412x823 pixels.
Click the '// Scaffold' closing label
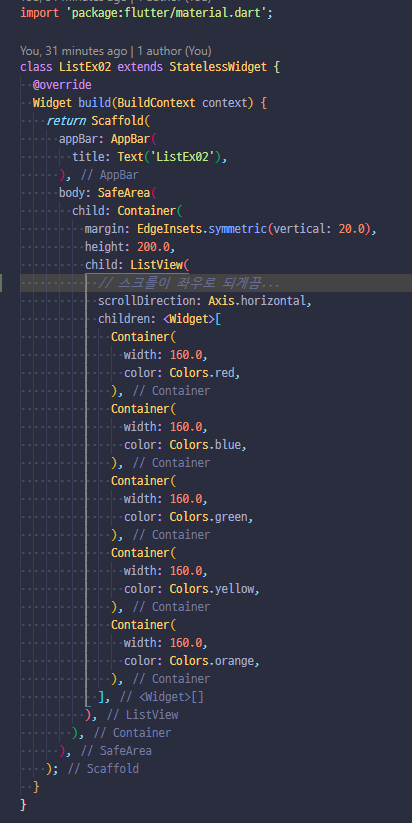pos(103,768)
